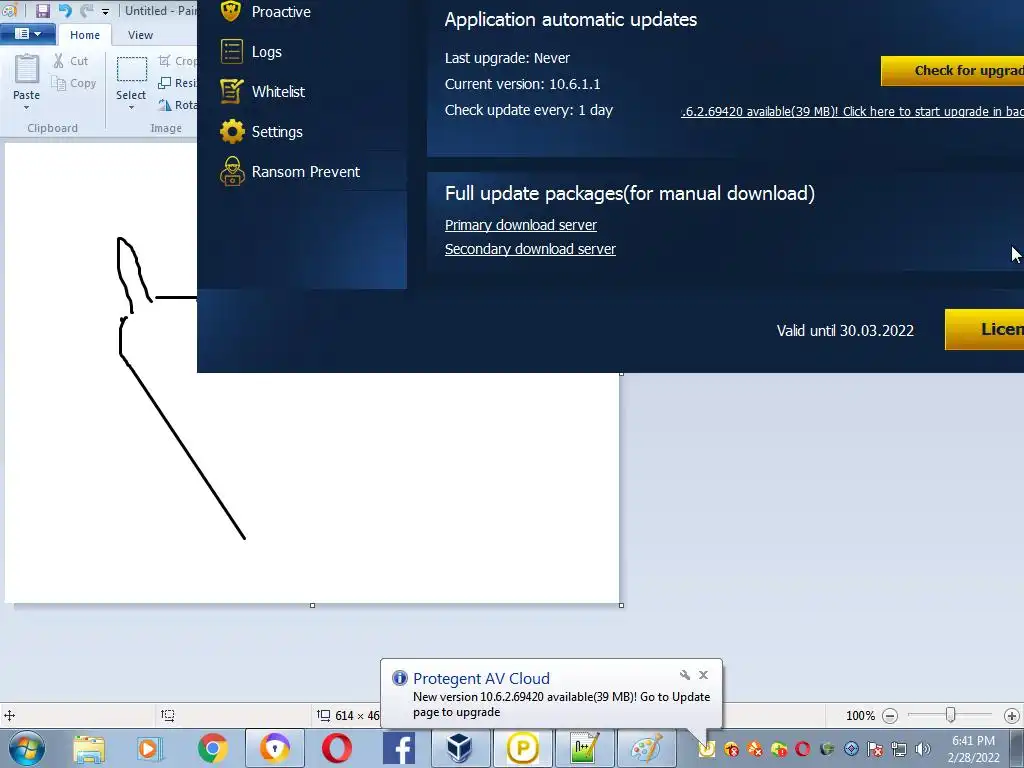Click the zoom in plus button in Paint

pos(1012,716)
